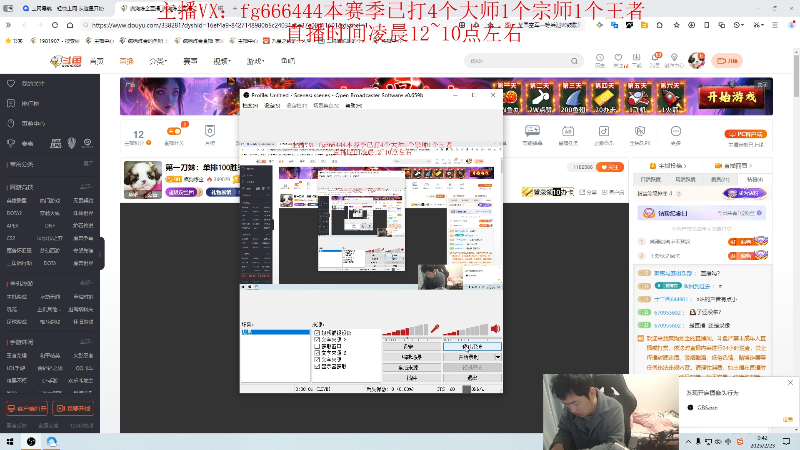Open Windows notification center icon
The image size is (800, 450).
(786, 441)
